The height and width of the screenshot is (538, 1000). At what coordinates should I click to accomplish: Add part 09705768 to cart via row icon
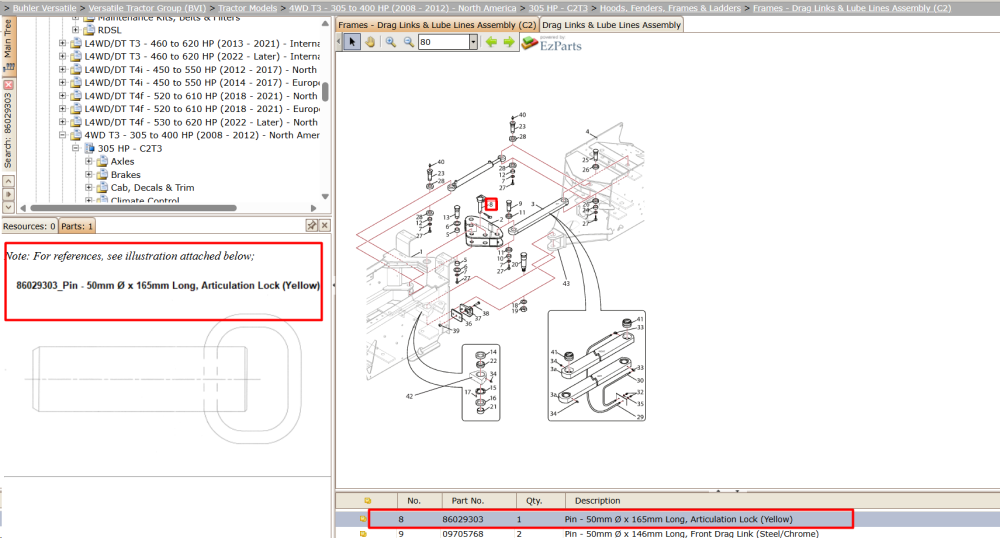(363, 534)
